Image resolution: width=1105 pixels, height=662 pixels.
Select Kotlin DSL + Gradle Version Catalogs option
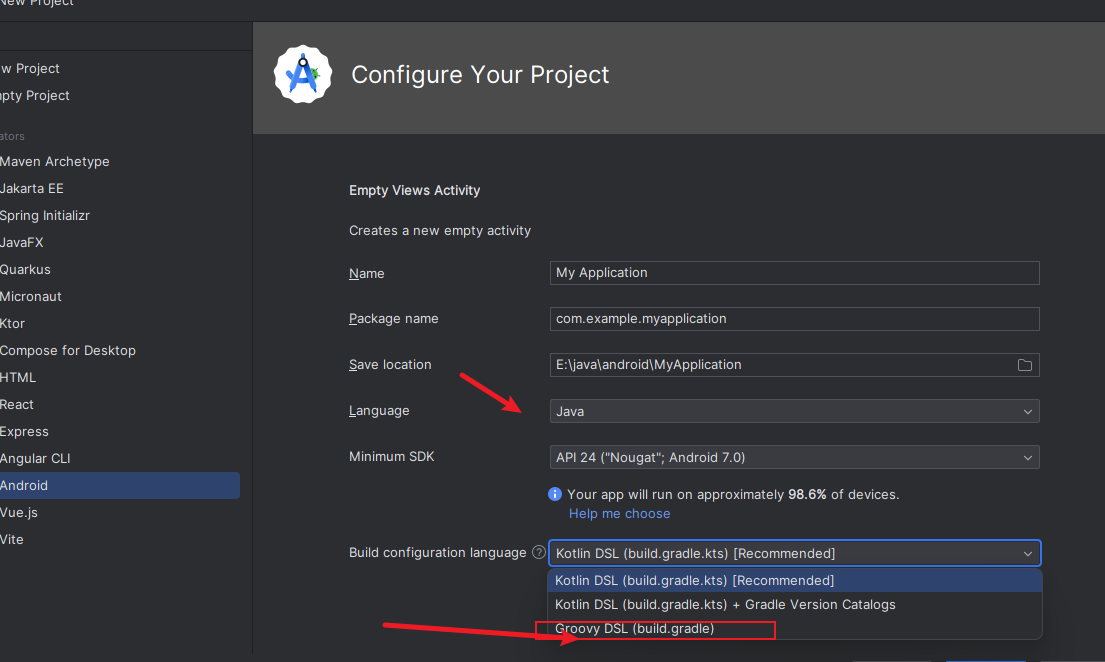point(795,604)
